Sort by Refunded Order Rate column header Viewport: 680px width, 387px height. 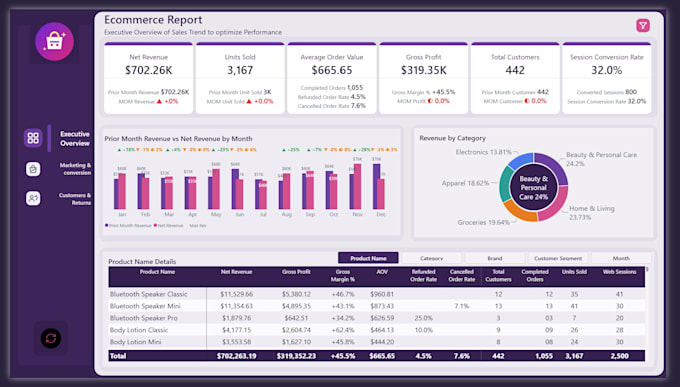tap(423, 275)
